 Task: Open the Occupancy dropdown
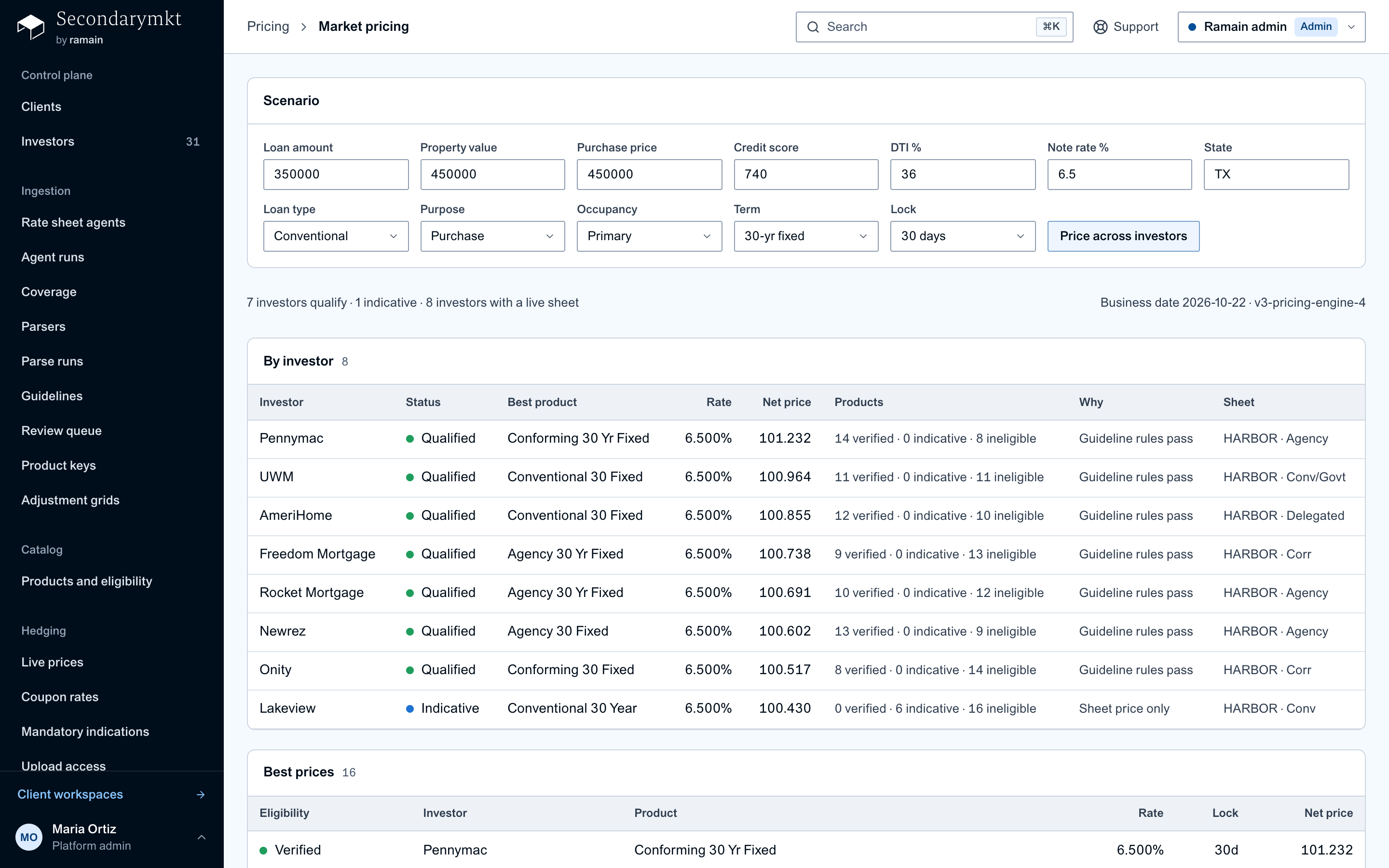[x=649, y=236]
